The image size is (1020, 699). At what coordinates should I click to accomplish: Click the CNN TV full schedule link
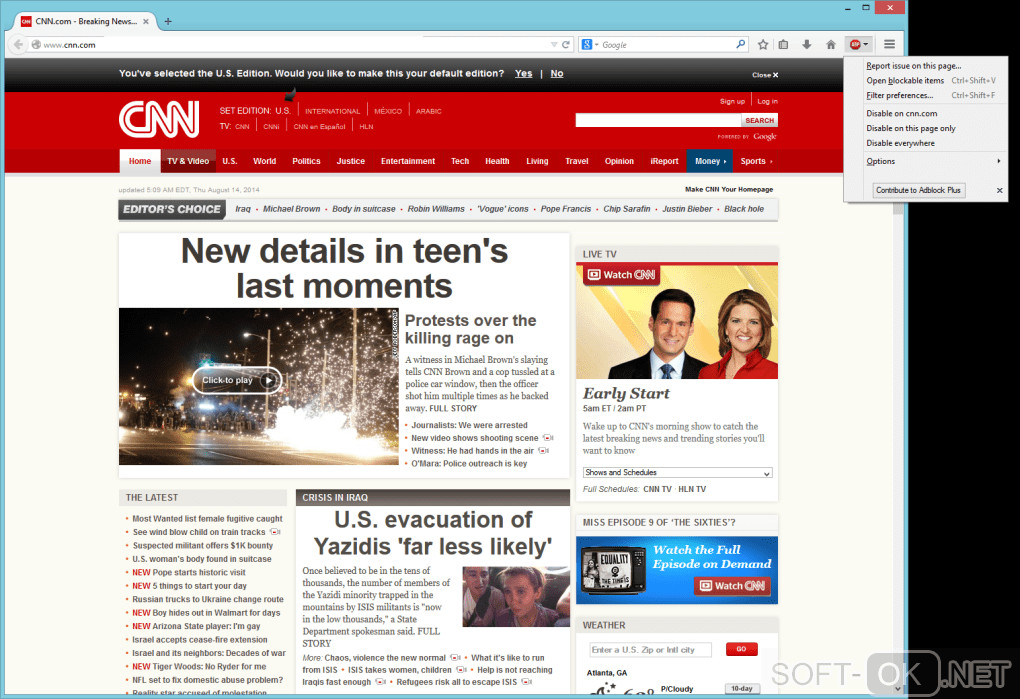pos(657,490)
